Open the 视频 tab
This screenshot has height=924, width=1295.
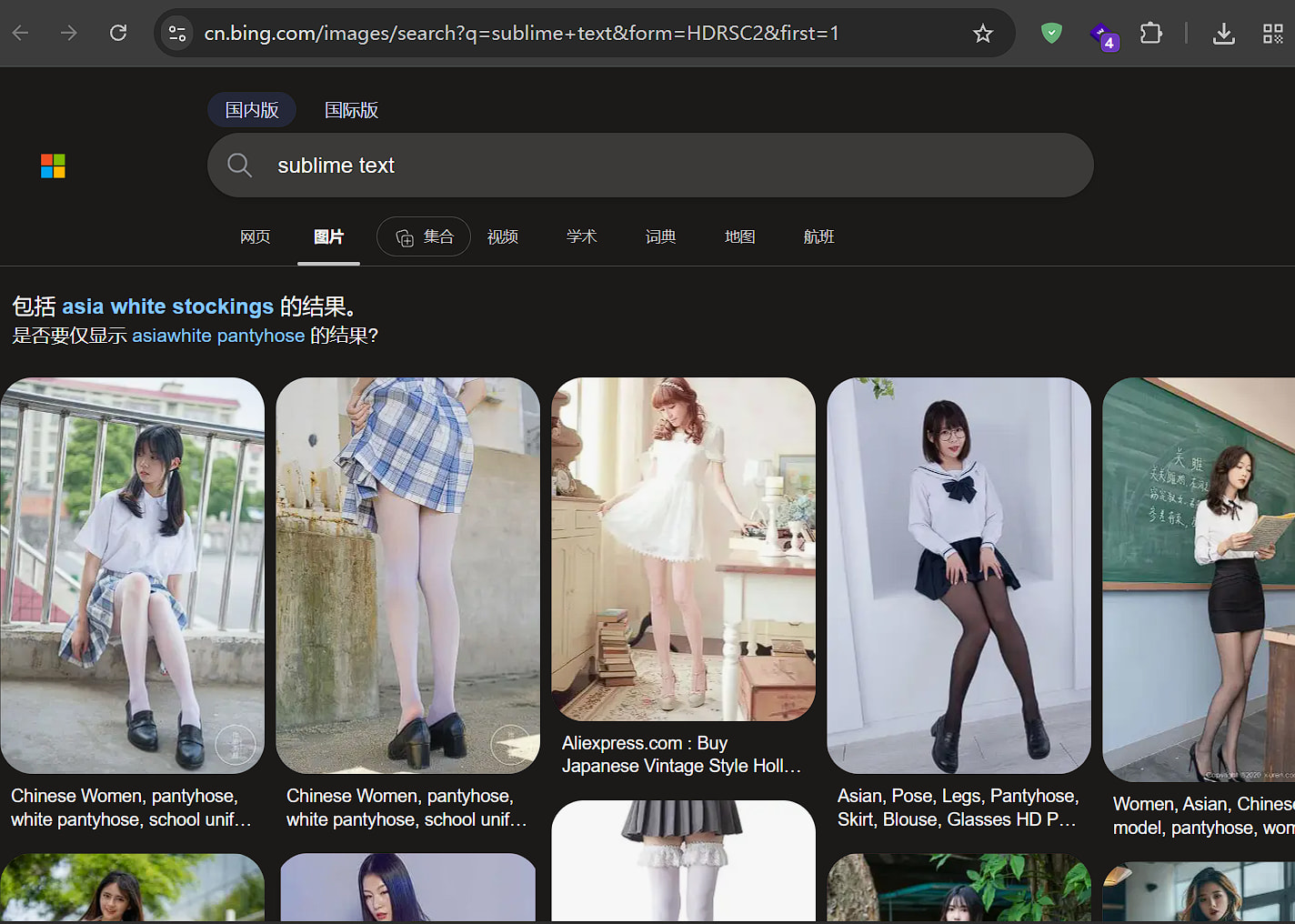point(502,236)
